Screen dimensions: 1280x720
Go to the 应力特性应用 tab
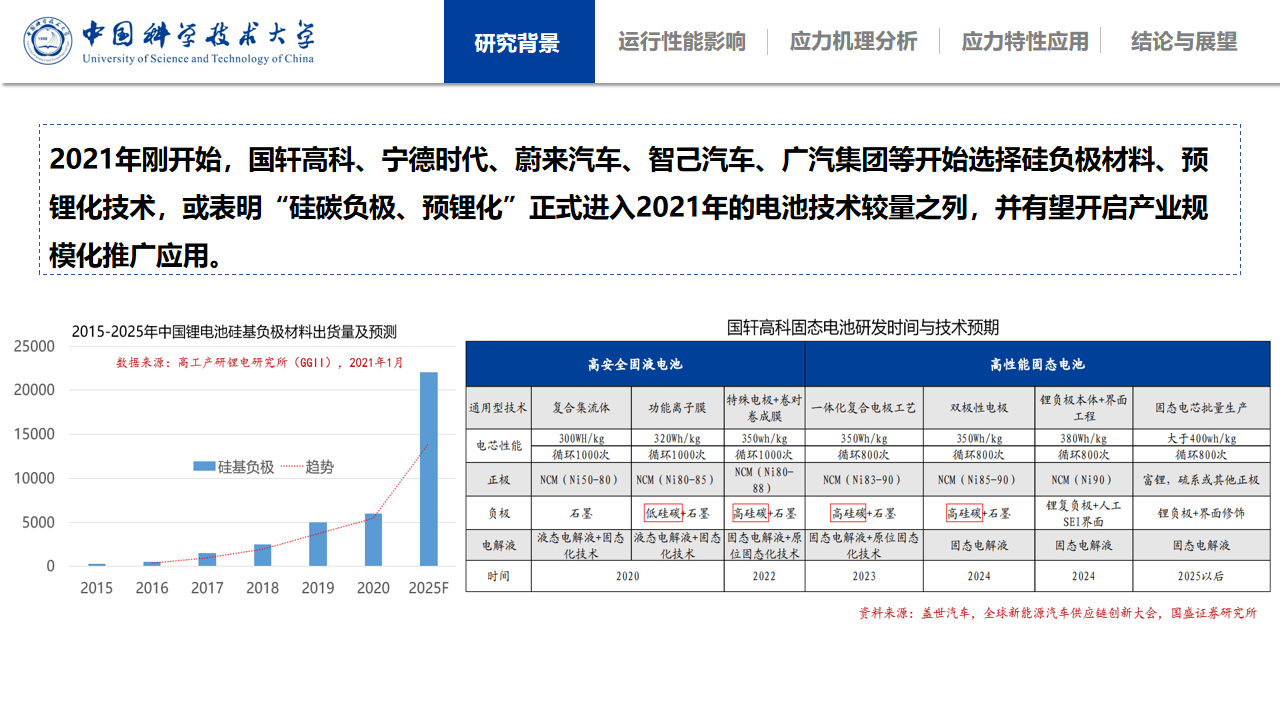click(1025, 42)
